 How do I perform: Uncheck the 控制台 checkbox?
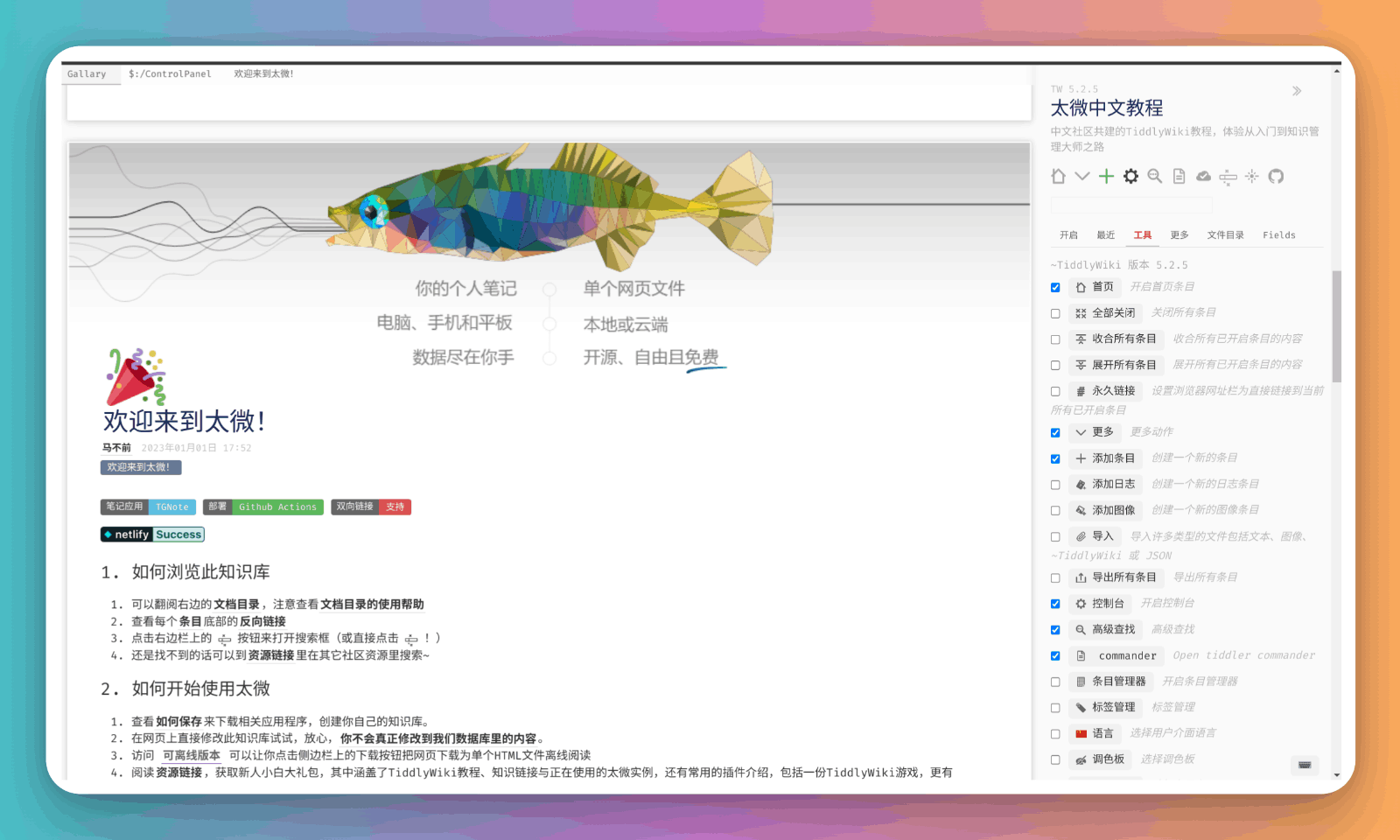click(1055, 604)
